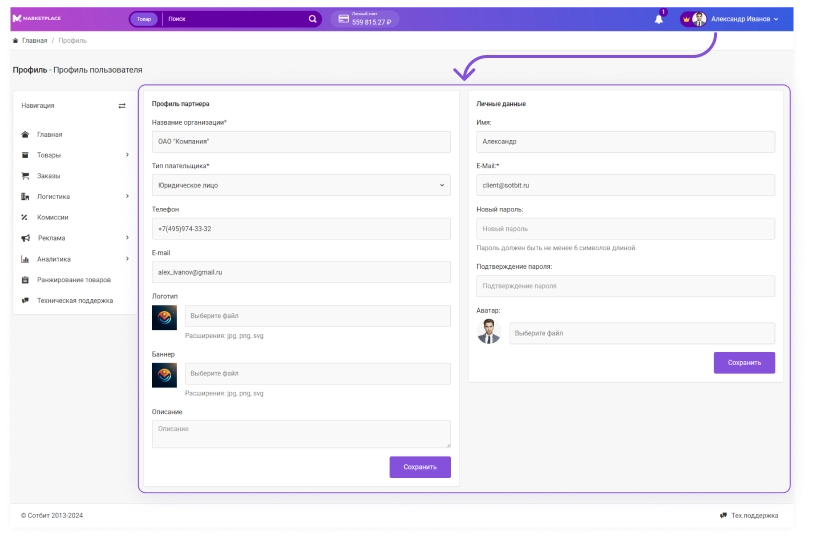
Task: Click the search magnifier icon
Action: 312,19
